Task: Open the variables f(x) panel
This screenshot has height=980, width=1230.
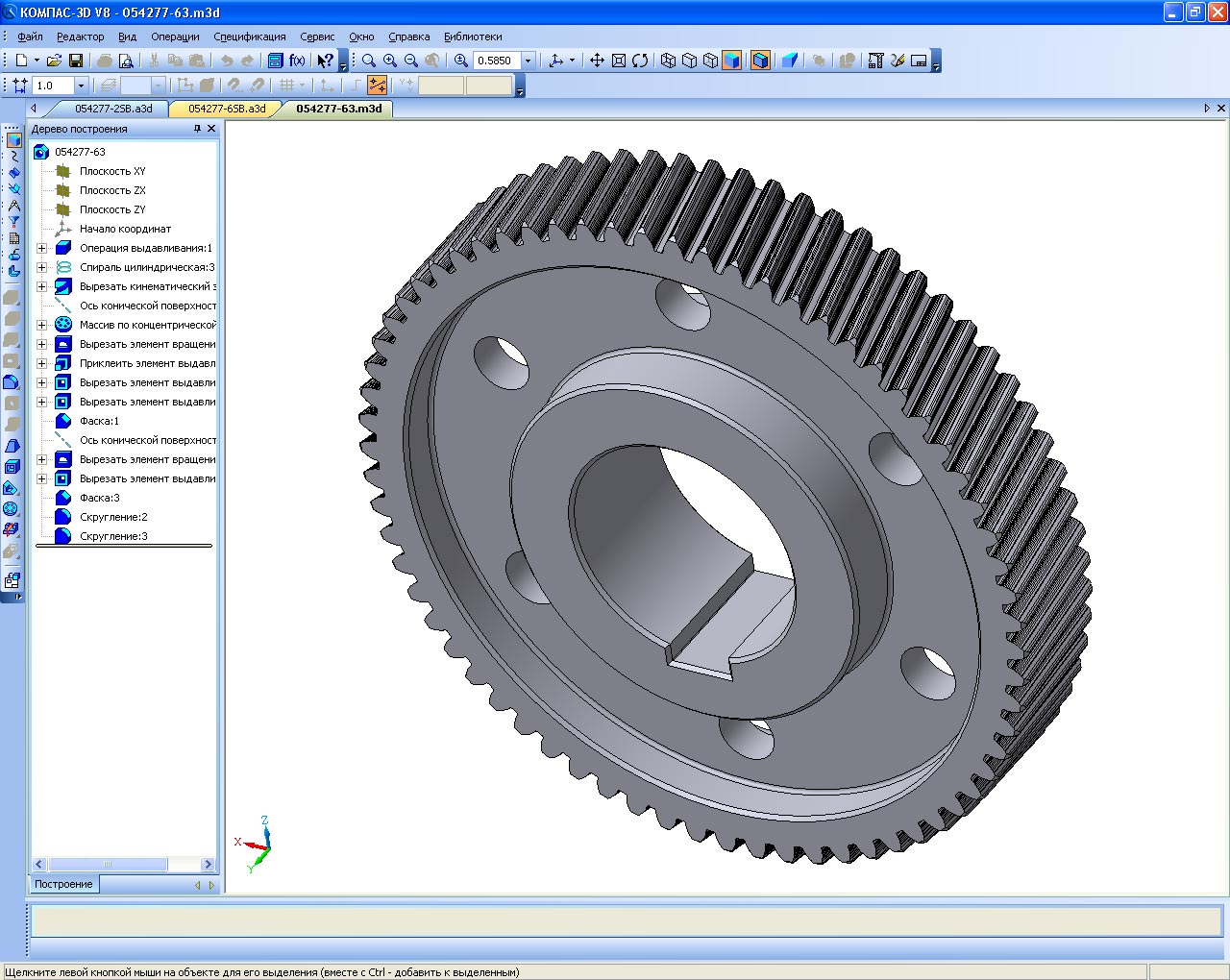Action: pos(297,61)
